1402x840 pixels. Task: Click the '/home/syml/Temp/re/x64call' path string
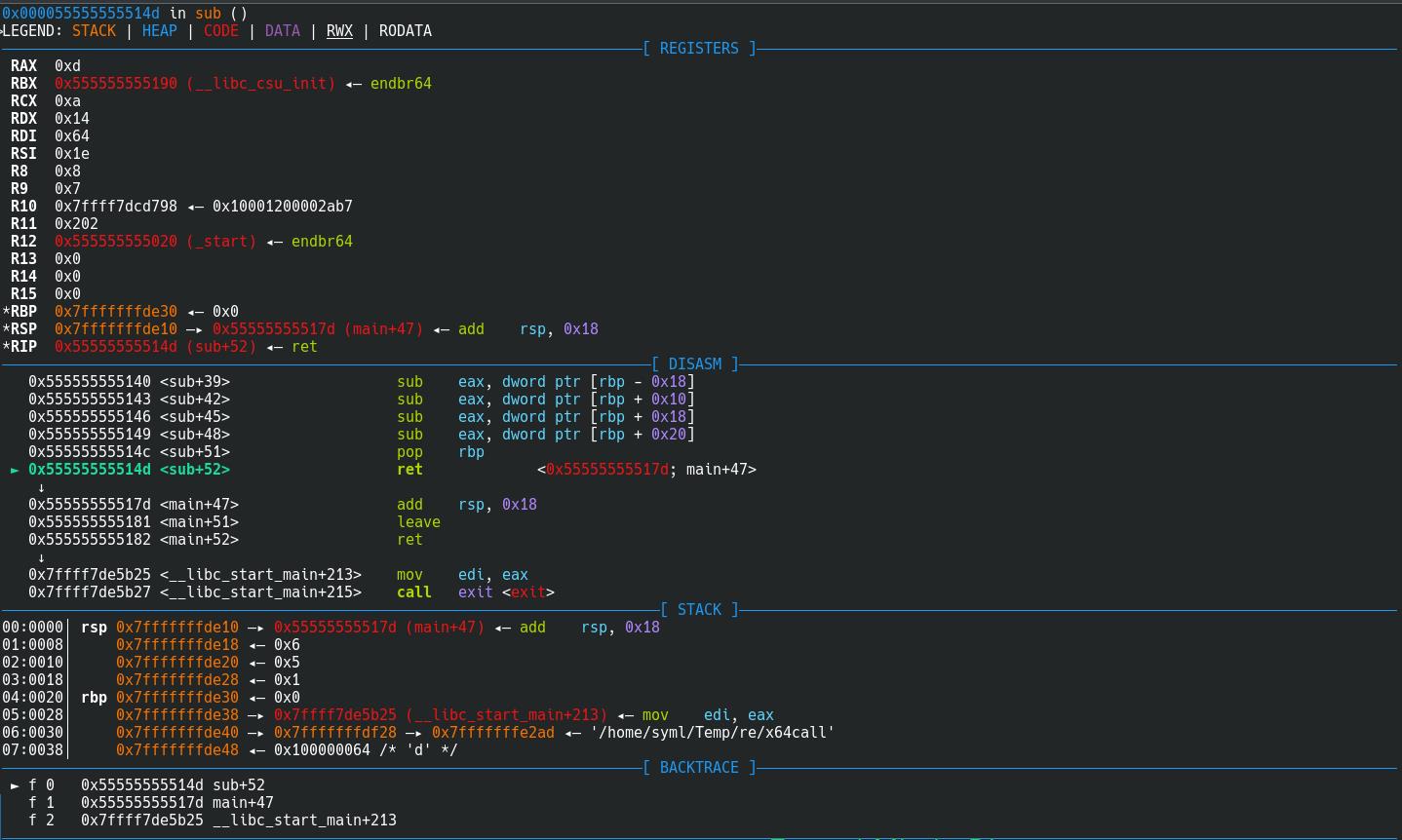point(712,733)
